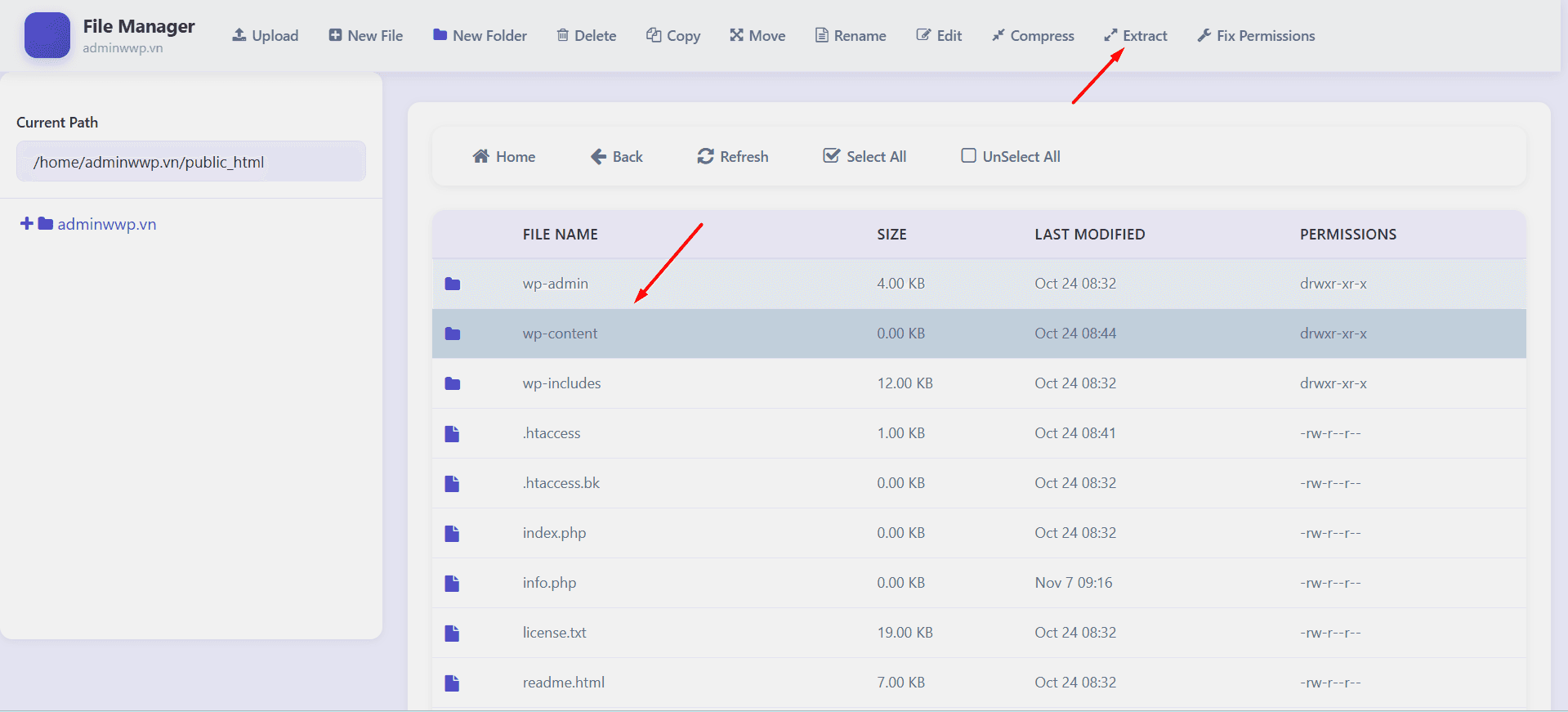Viewport: 1568px width, 712px height.
Task: Check the Select All checkbox
Action: pyautogui.click(x=831, y=156)
